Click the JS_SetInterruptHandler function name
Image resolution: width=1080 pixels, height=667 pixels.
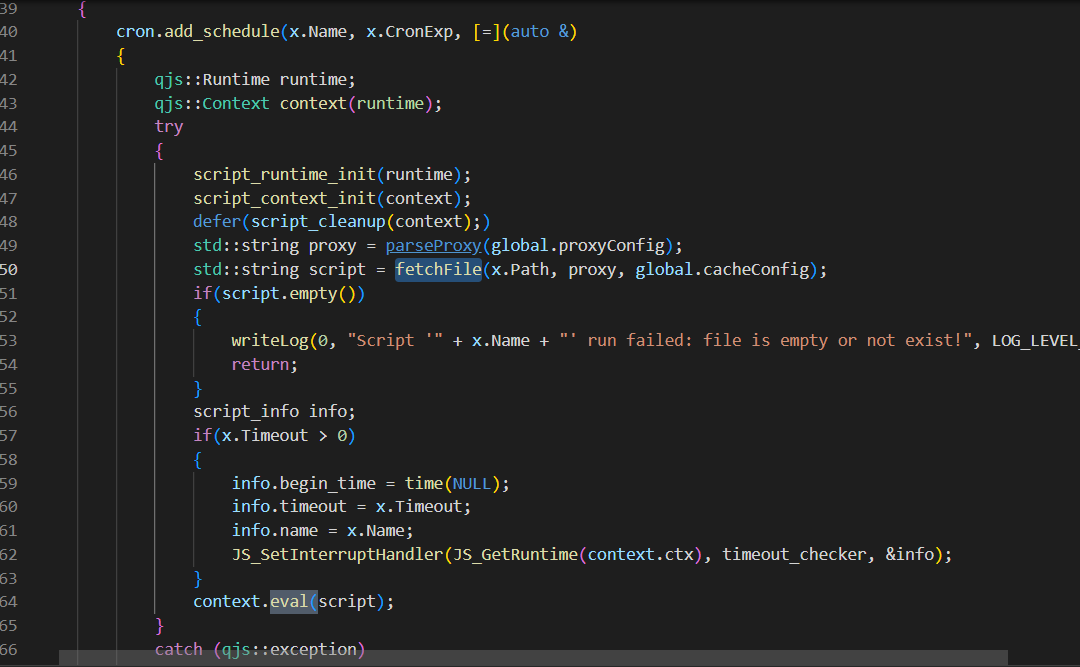(337, 554)
